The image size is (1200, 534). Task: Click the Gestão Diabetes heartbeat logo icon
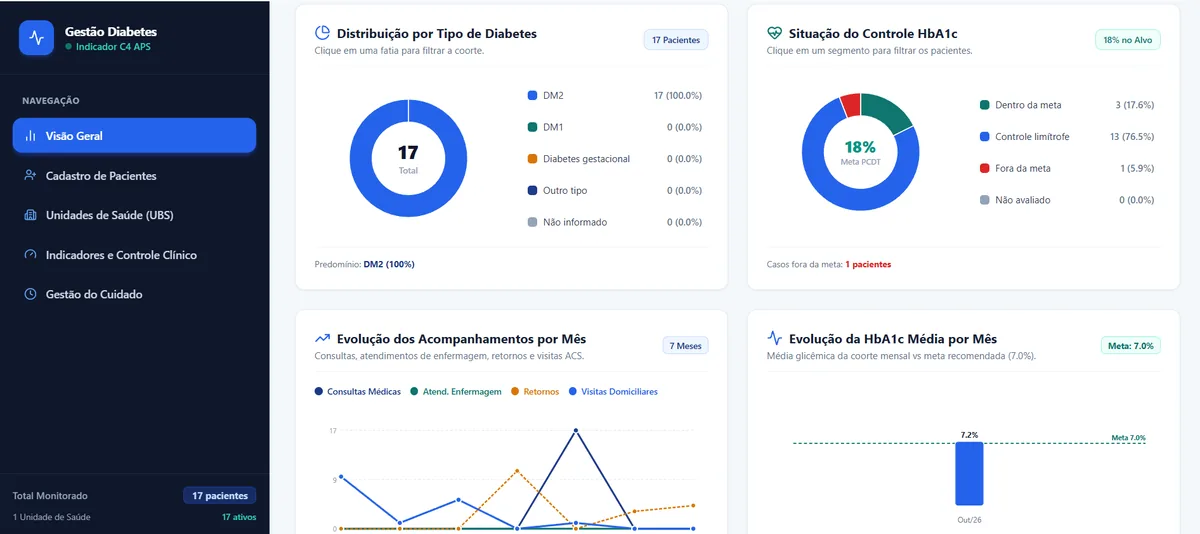pyautogui.click(x=37, y=38)
